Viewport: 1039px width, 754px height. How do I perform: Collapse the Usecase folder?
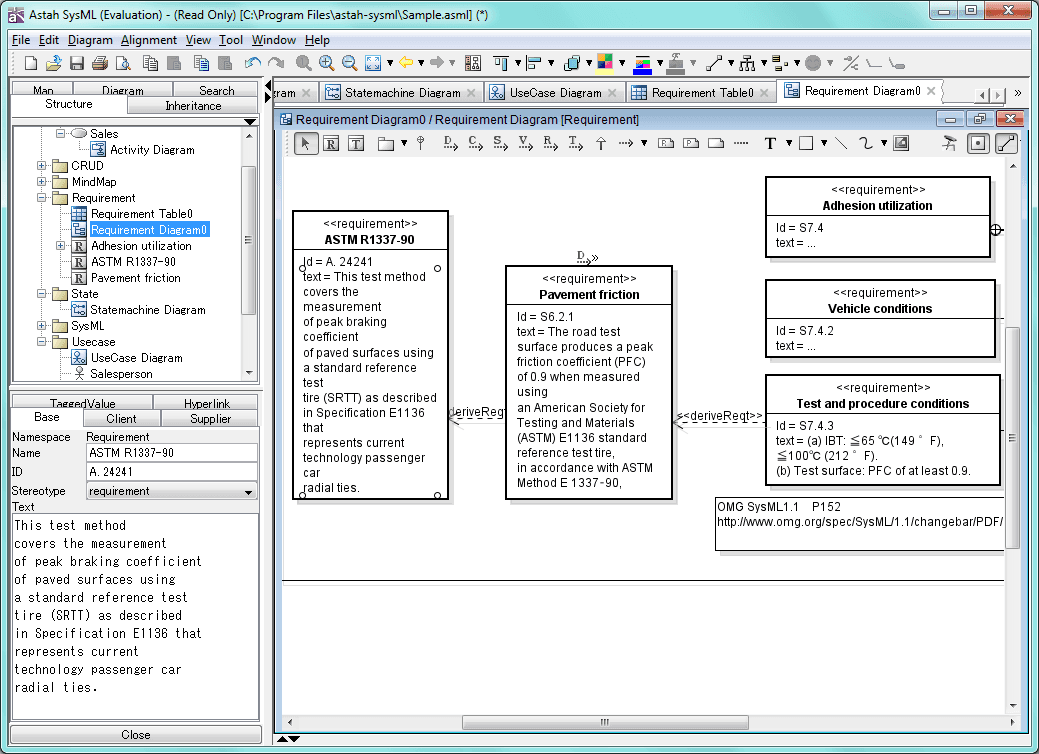pos(42,342)
